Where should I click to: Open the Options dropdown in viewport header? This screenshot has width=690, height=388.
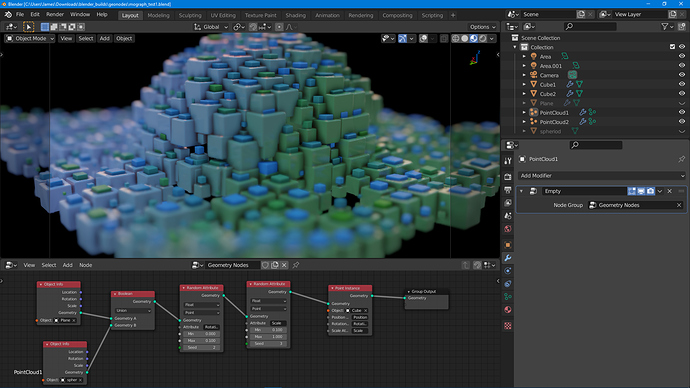tap(482, 27)
